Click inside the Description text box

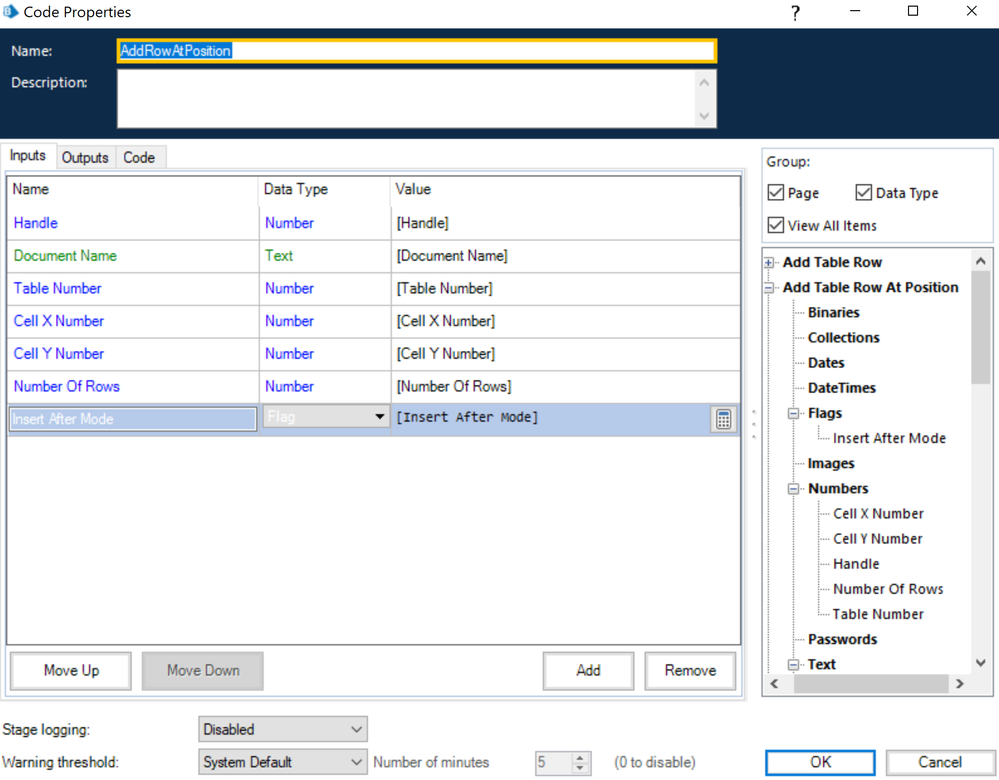coord(405,99)
